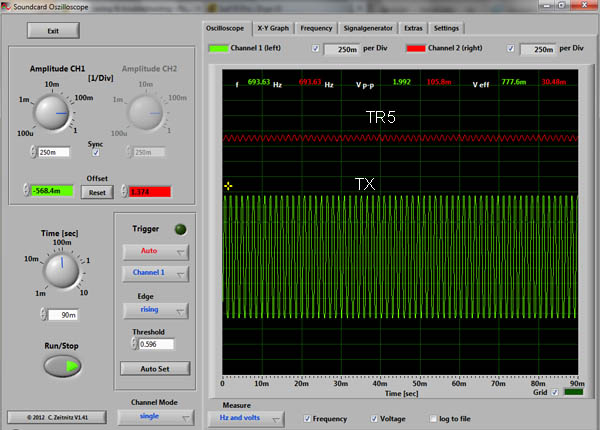Click the Trigger status LED
Screen dimensions: 600x430
181,228
